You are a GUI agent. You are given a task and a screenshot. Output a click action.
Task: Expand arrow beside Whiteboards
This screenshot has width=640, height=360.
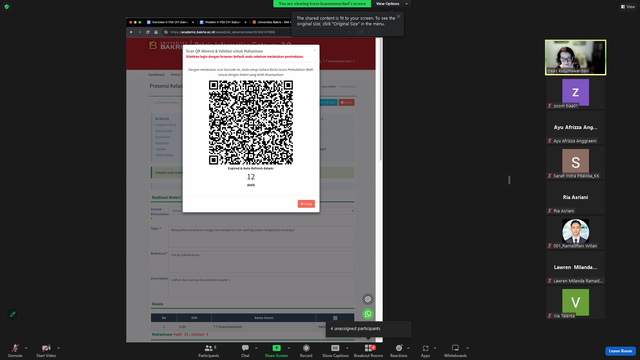pyautogui.click(x=467, y=348)
